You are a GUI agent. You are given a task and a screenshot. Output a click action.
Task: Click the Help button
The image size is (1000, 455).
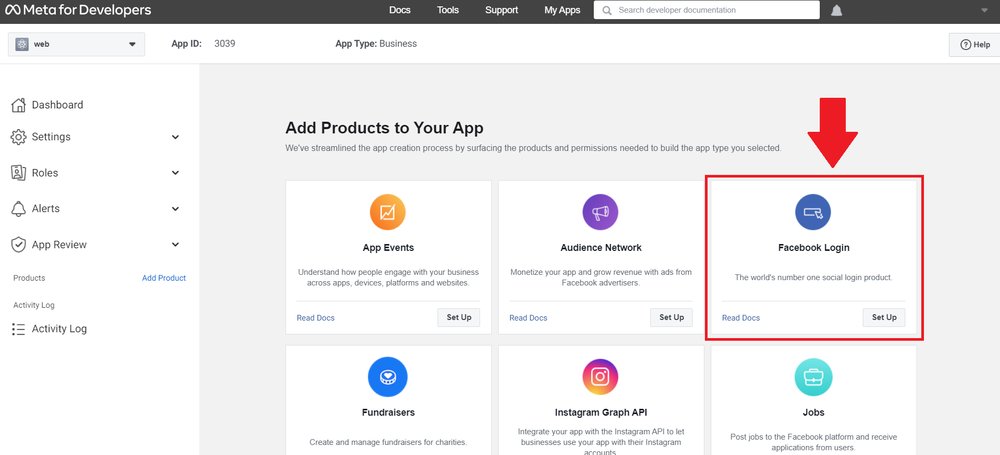click(x=974, y=45)
